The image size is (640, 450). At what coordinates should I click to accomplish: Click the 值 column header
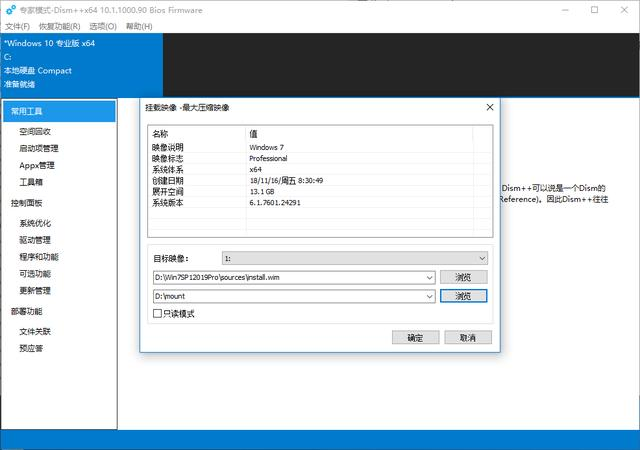(x=359, y=134)
